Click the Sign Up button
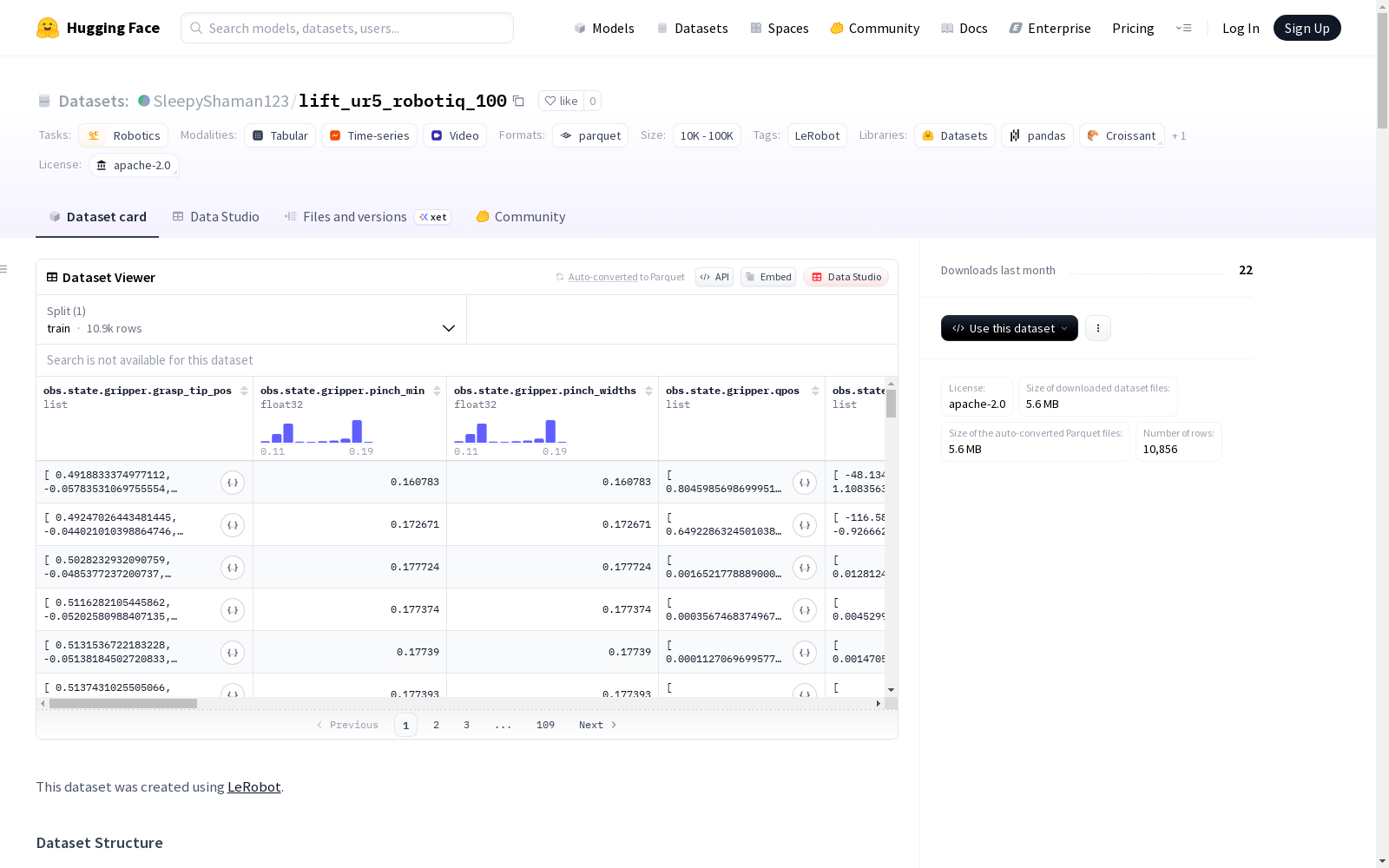1389x868 pixels. [1307, 28]
